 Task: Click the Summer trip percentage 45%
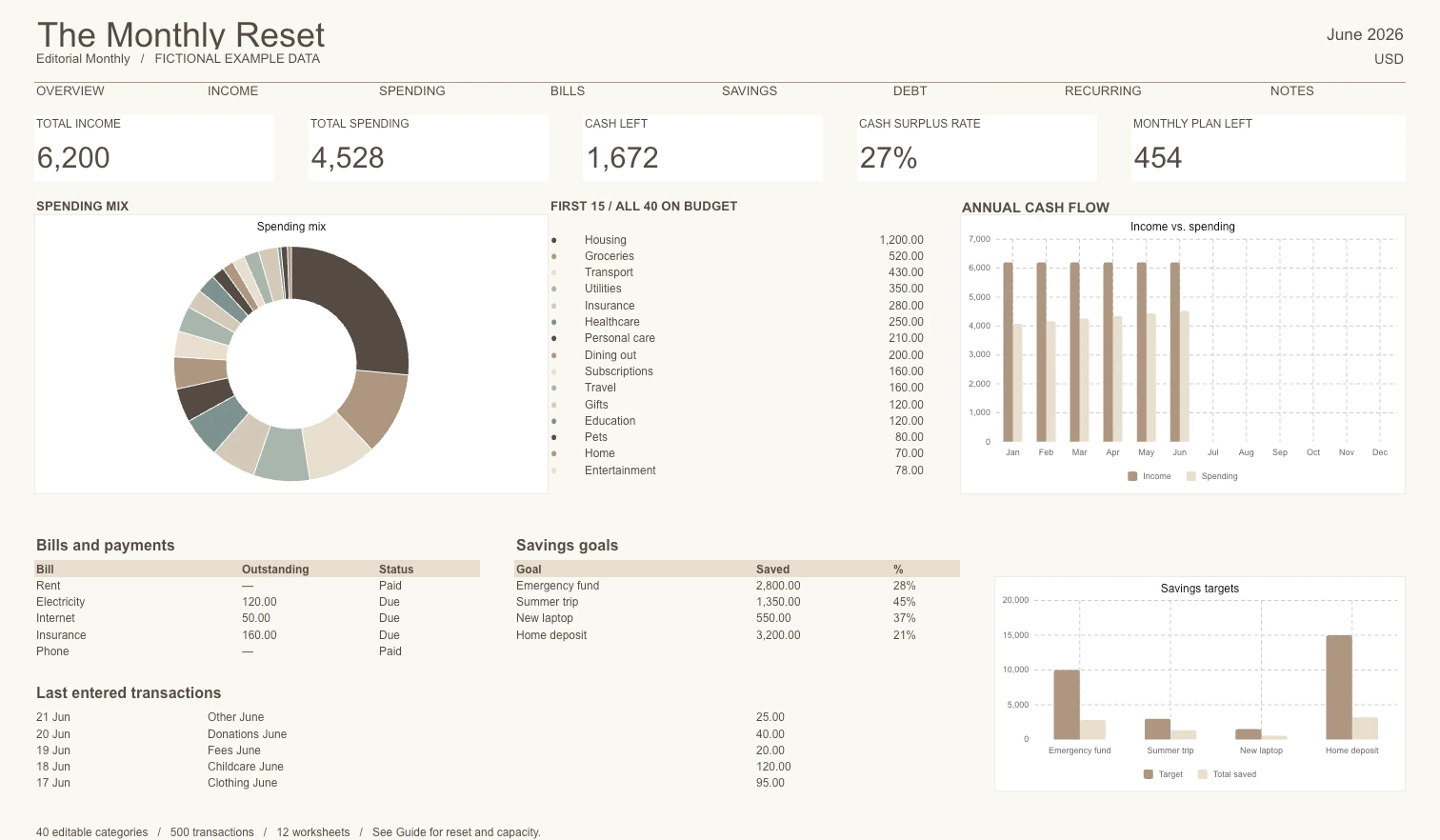(x=905, y=602)
